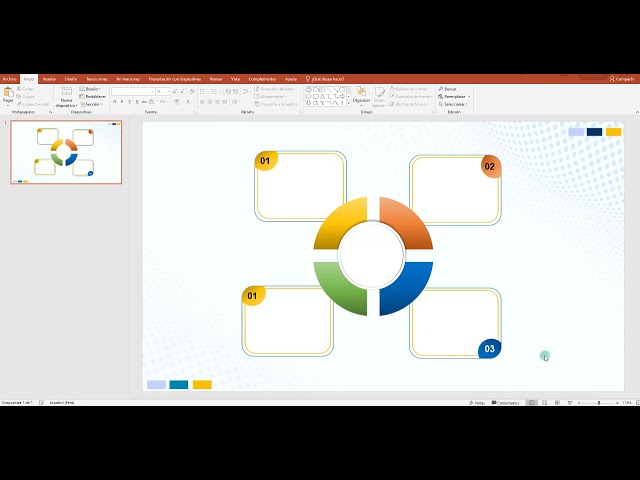Click the reading view icon
The height and width of the screenshot is (480, 640).
pos(557,402)
